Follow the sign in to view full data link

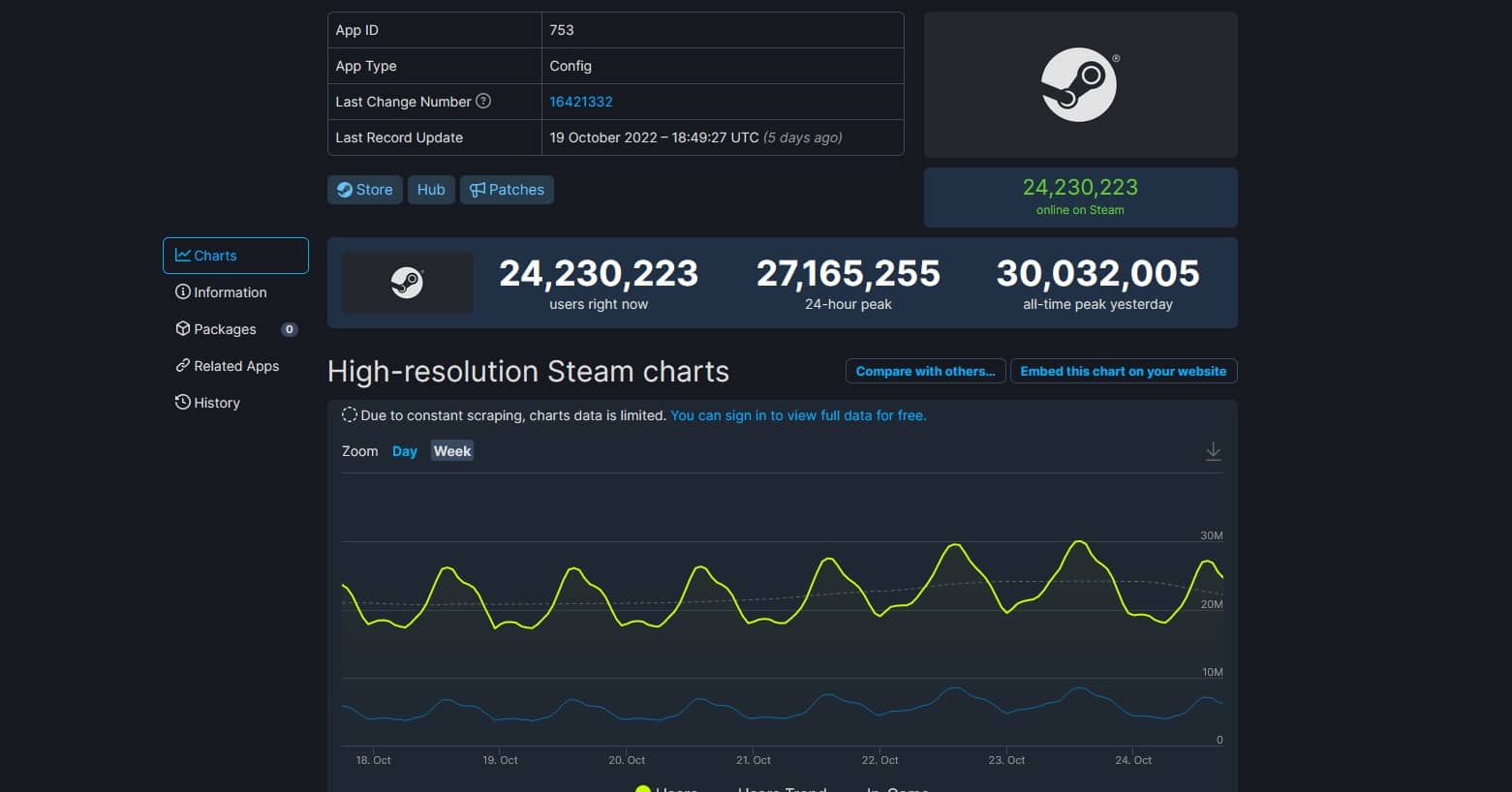798,415
